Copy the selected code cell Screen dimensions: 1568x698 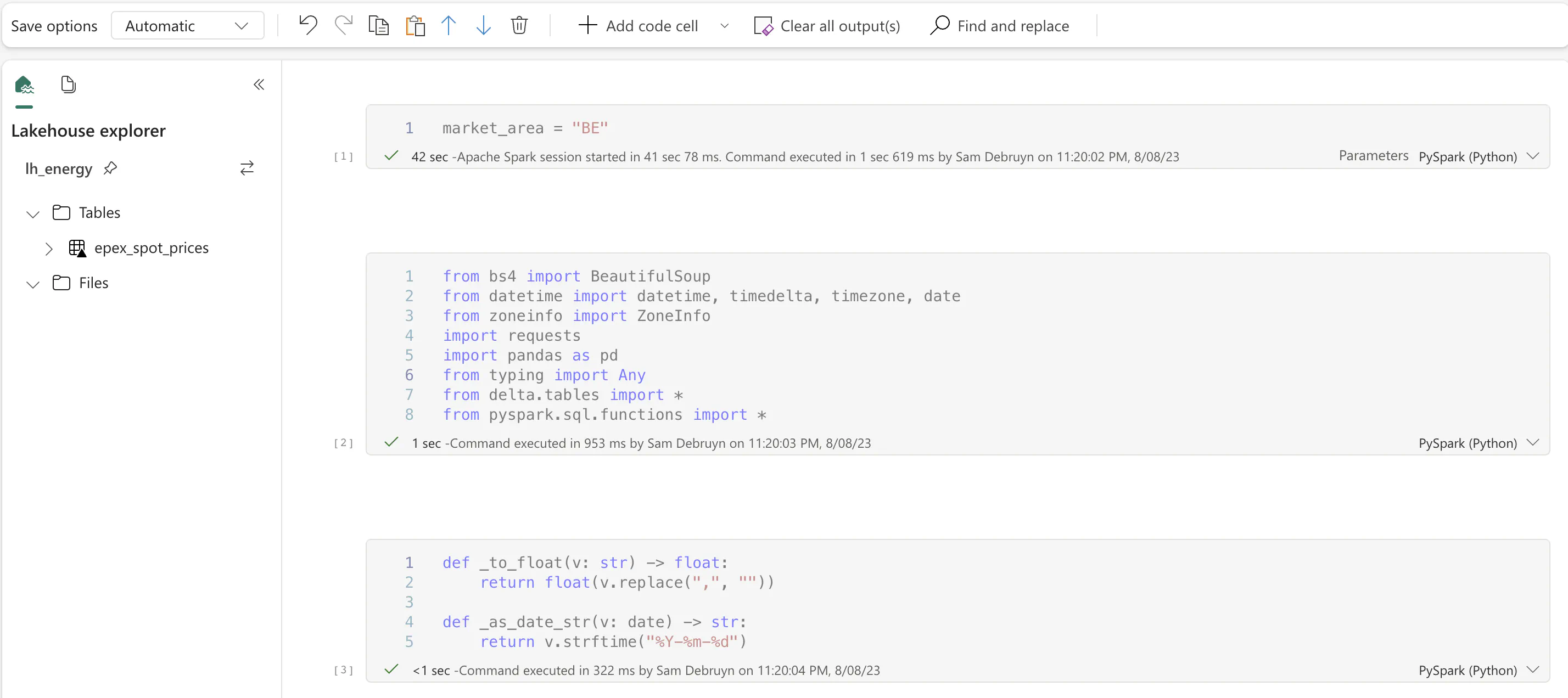tap(379, 25)
